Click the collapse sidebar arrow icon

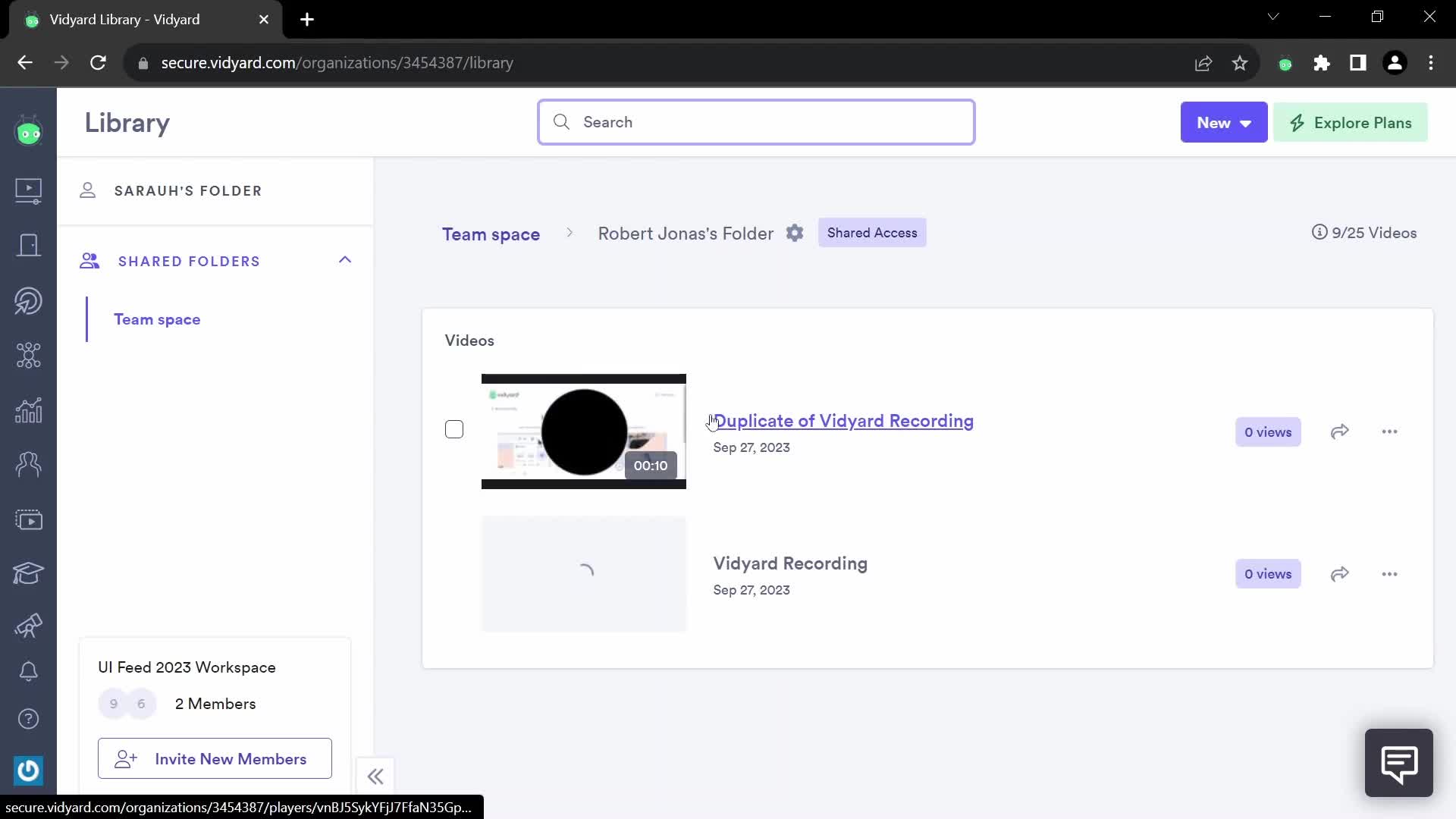[376, 776]
